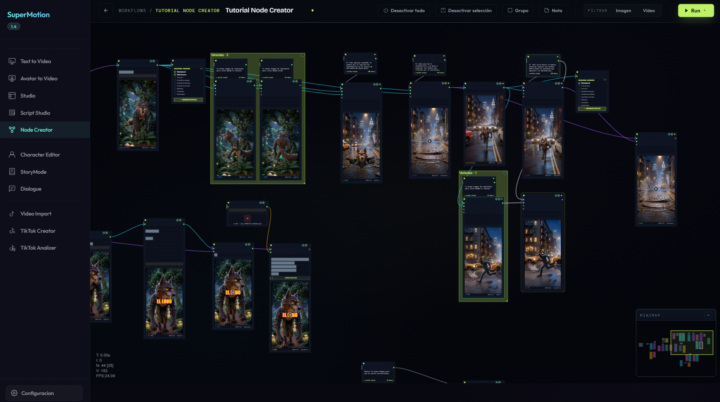Click the Grupo button
Screen dimensions: 720x402
point(518,11)
